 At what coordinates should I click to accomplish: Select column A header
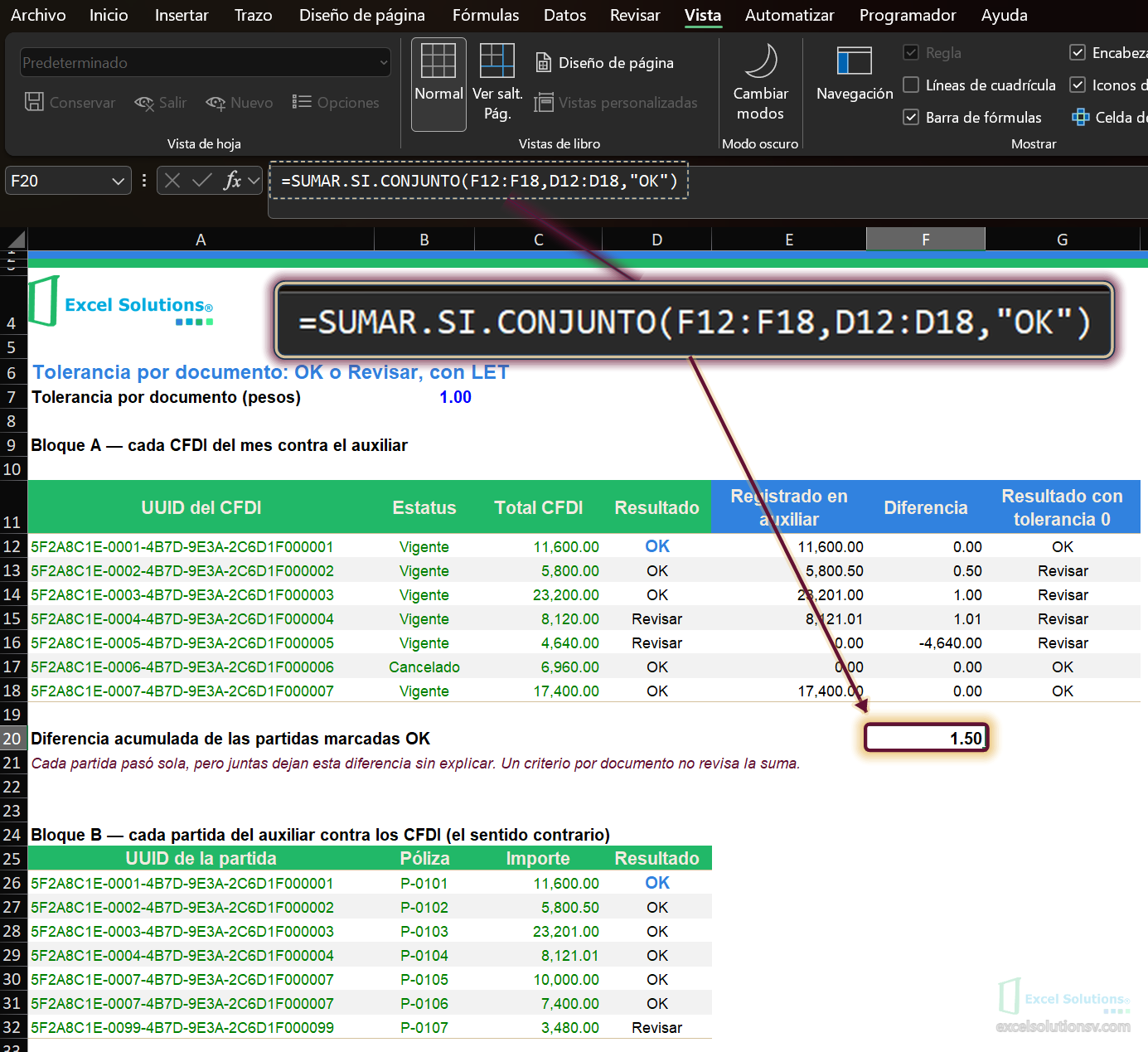coord(201,240)
